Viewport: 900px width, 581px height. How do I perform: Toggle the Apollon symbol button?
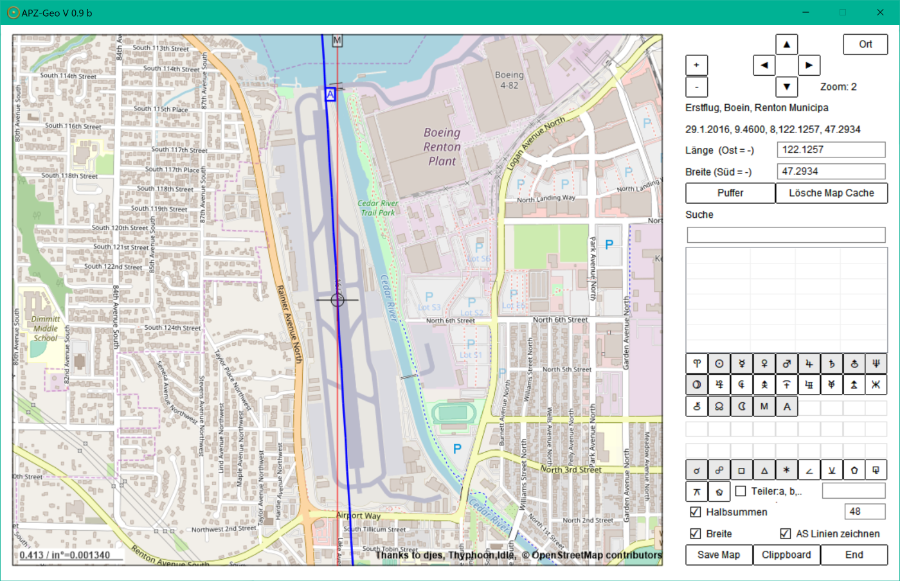(809, 385)
